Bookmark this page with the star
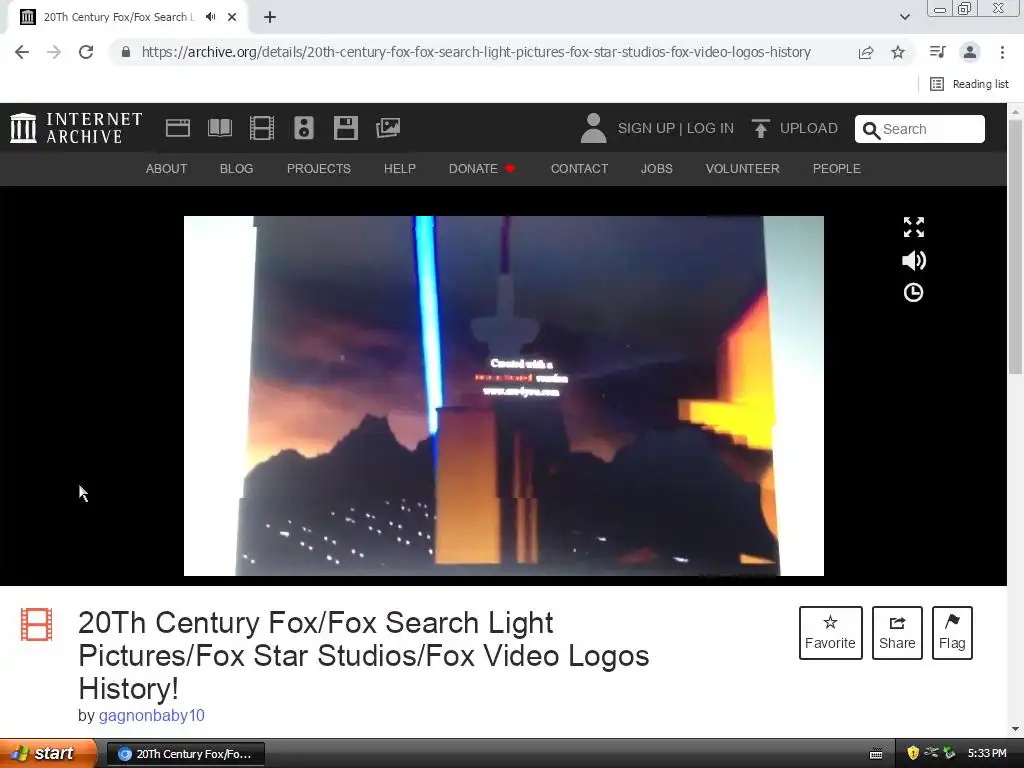The height and width of the screenshot is (768, 1024). point(898,52)
